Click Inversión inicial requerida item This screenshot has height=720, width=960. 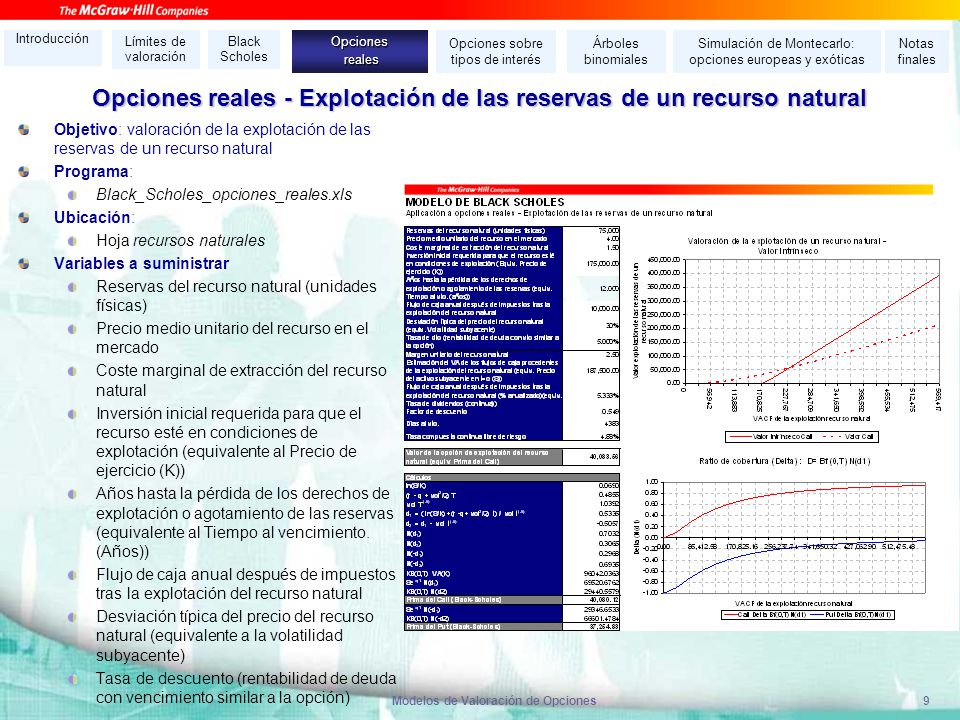click(x=228, y=441)
